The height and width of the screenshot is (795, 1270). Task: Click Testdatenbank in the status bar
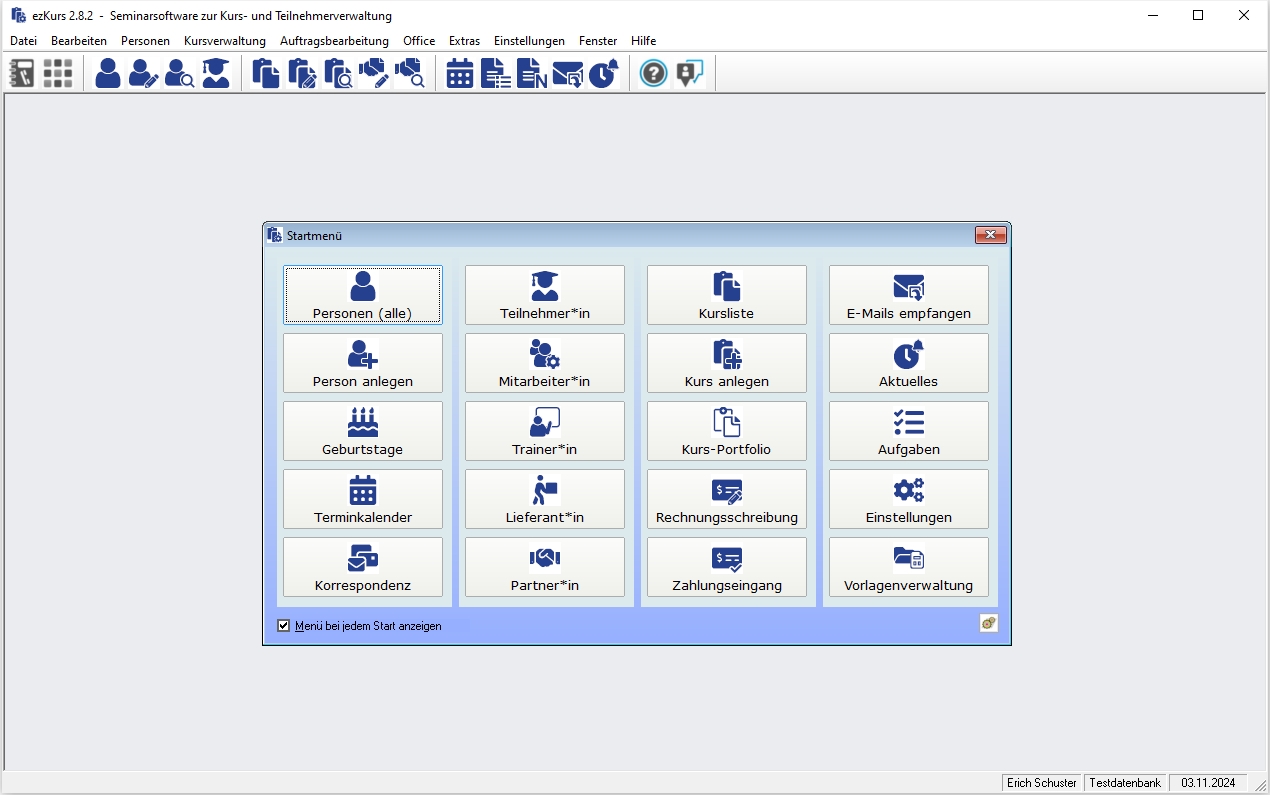(x=1125, y=783)
